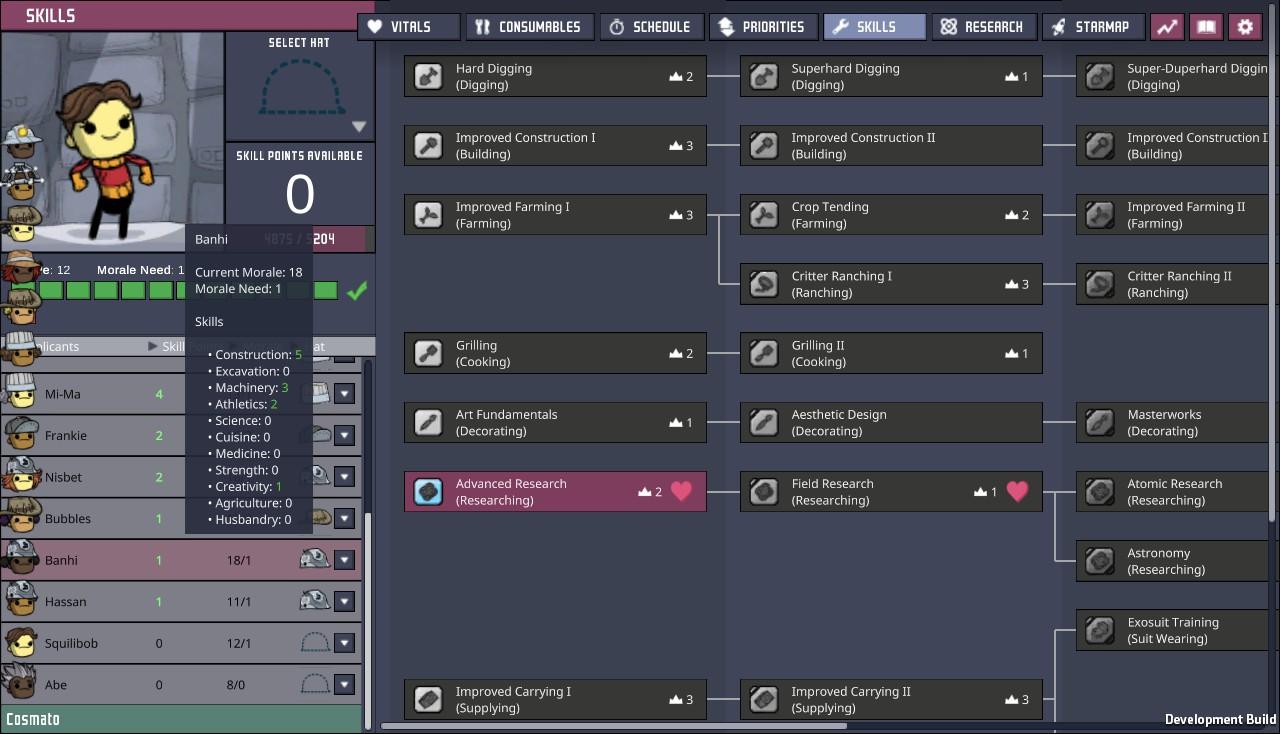Click the green morale checkmark
The image size is (1280, 734).
pyautogui.click(x=356, y=291)
